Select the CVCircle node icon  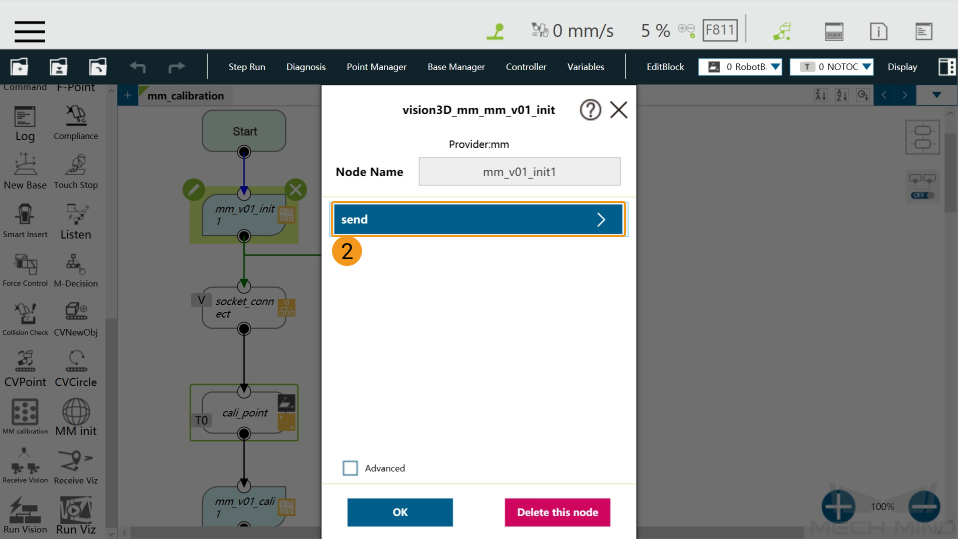(x=76, y=368)
